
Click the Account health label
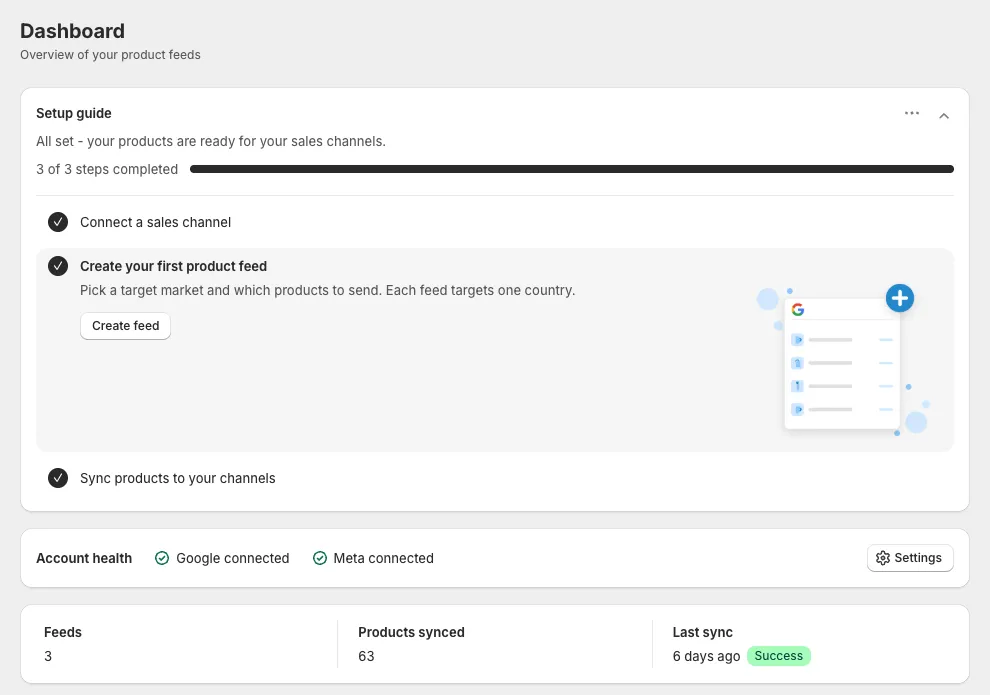(x=84, y=558)
